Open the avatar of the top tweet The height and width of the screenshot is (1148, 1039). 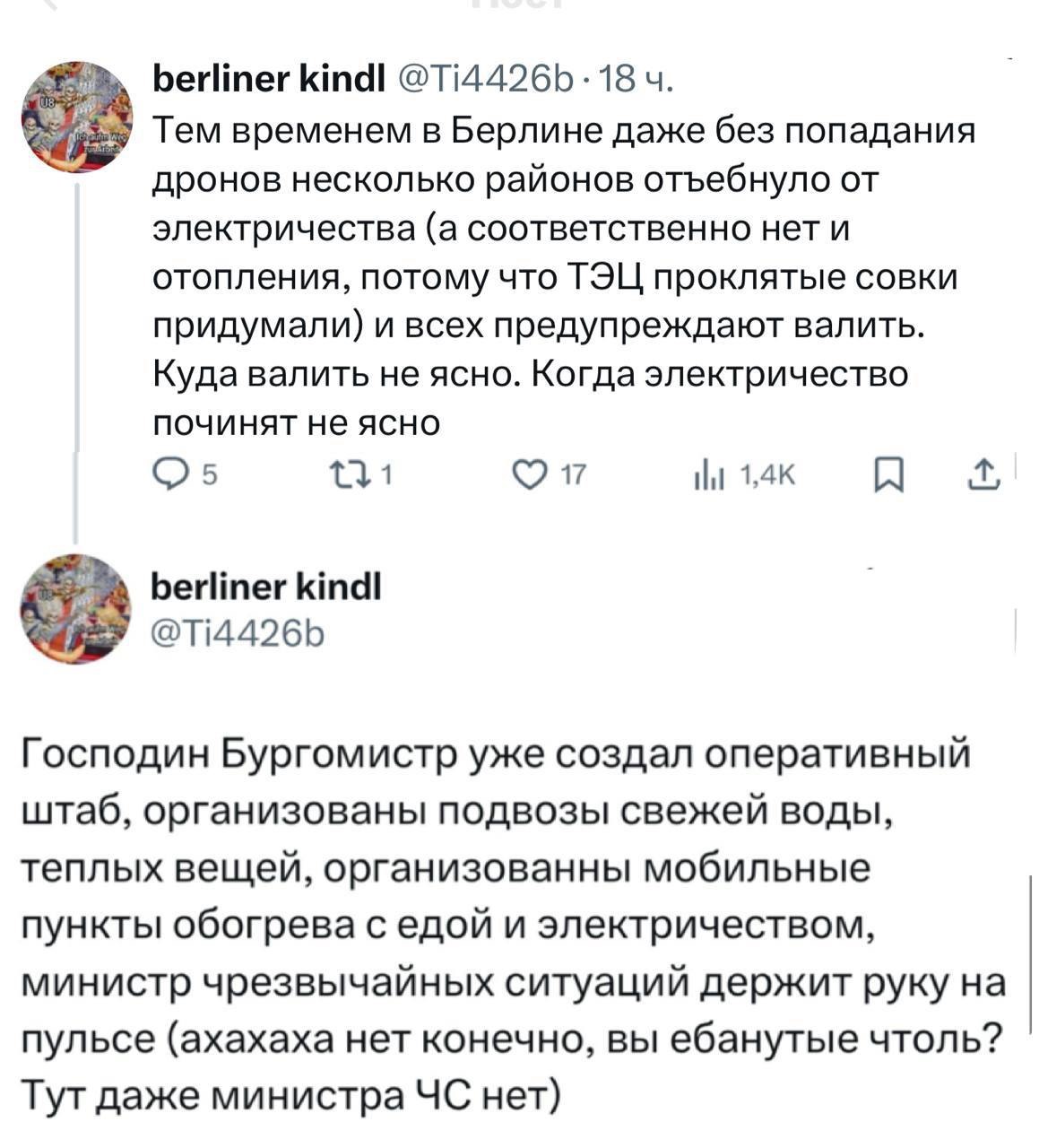(76, 117)
